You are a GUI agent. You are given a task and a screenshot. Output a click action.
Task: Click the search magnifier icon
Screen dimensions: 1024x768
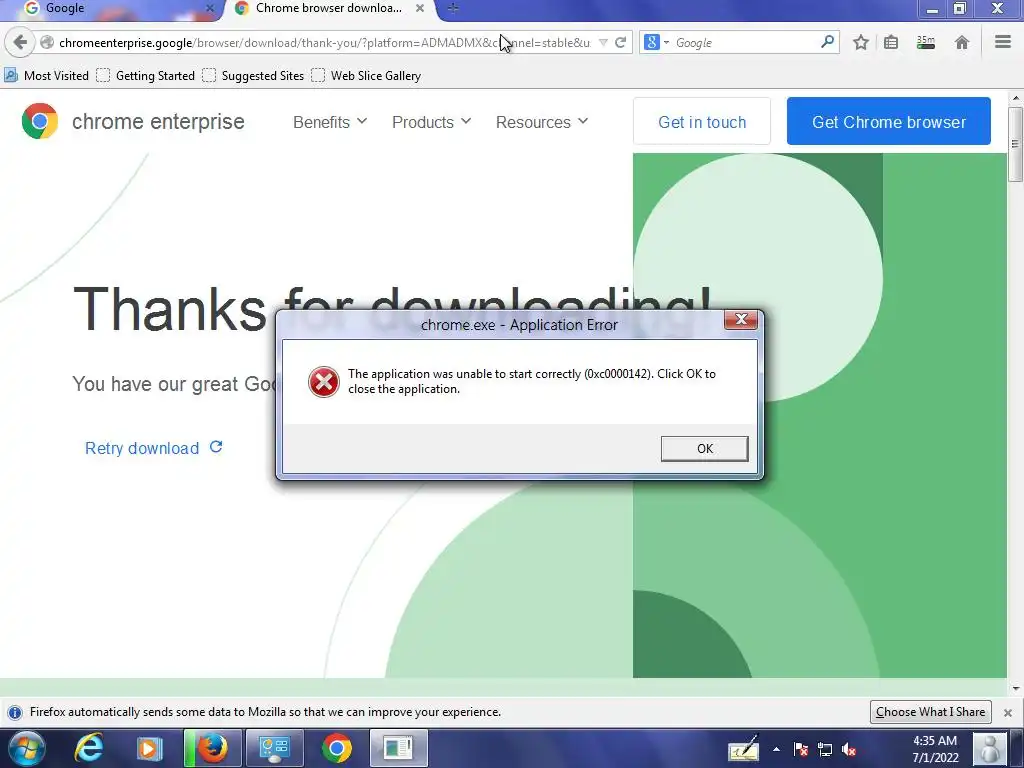827,42
